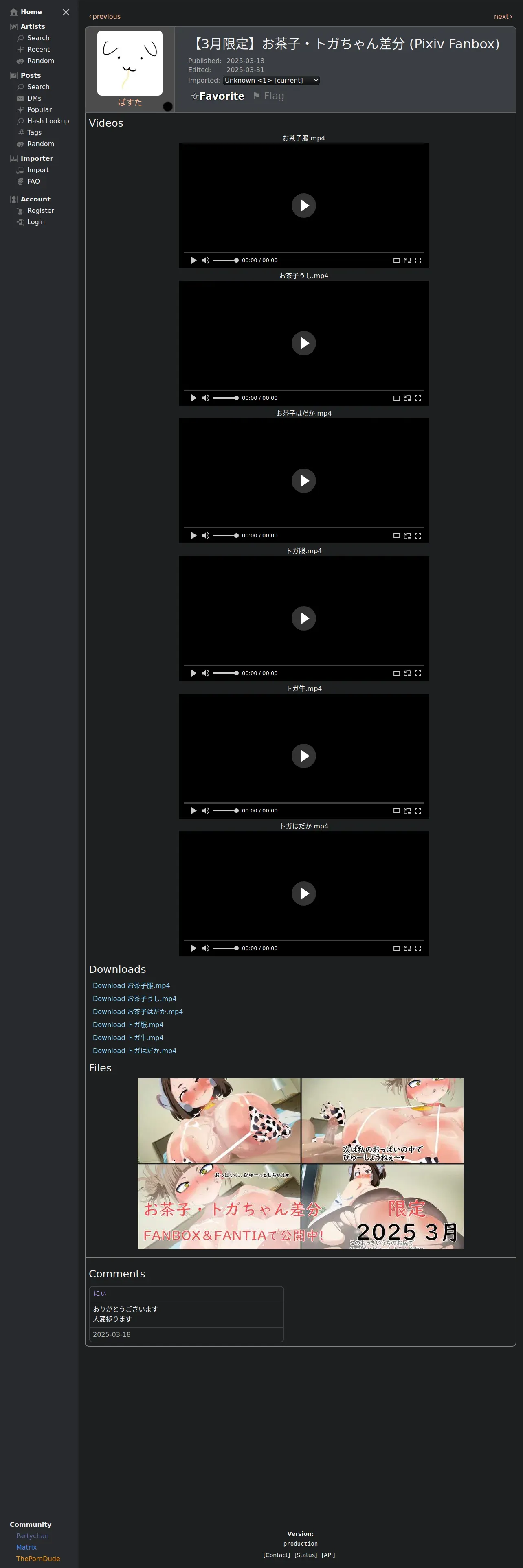Open Popular posts page
523x1568 pixels.
(x=34, y=109)
